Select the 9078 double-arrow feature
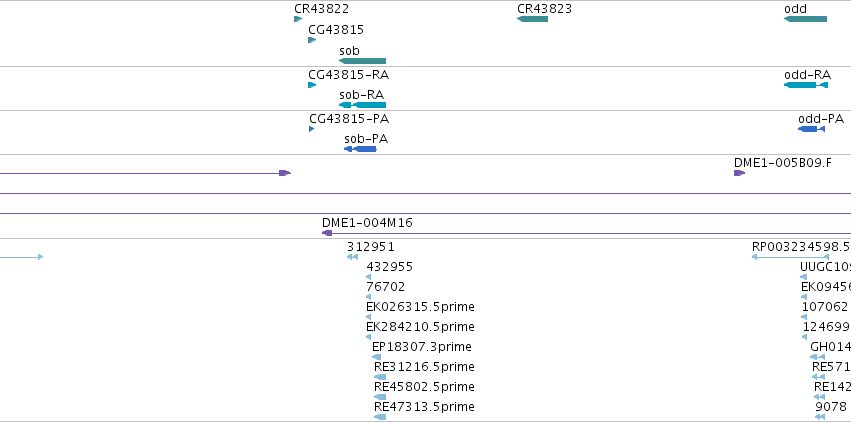This screenshot has height=422, width=851. point(820,417)
